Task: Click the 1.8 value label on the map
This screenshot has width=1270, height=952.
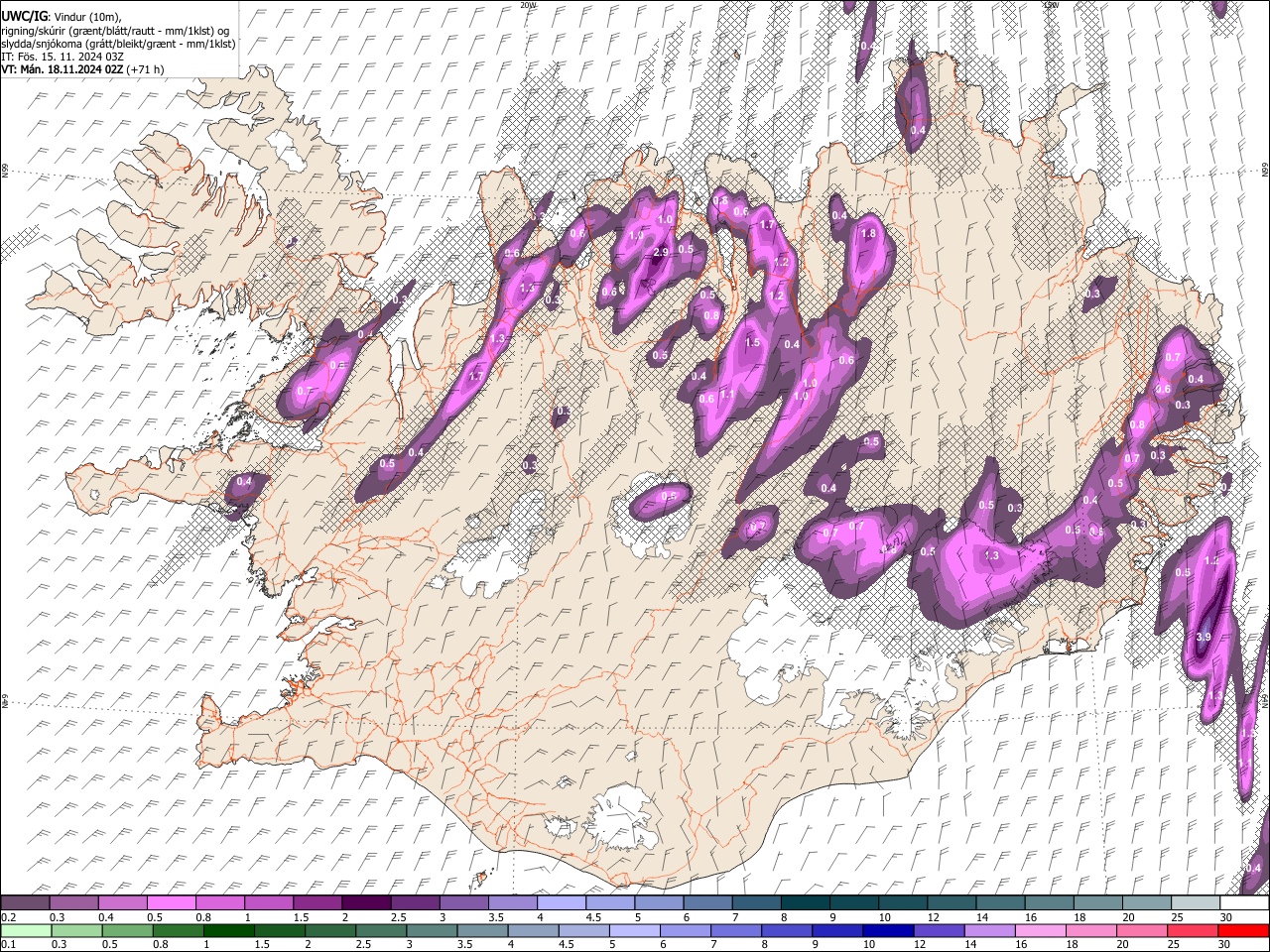Action: point(869,234)
